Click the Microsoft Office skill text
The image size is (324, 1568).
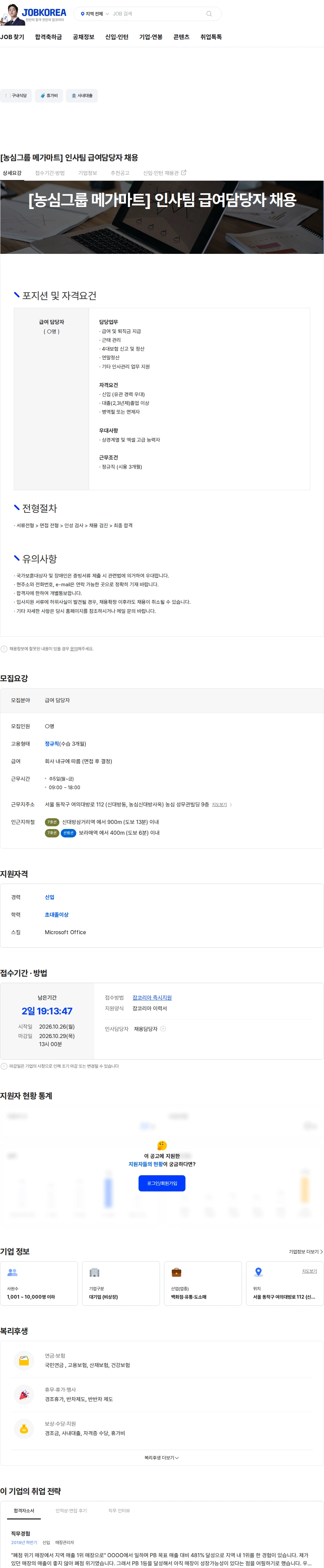(x=65, y=933)
